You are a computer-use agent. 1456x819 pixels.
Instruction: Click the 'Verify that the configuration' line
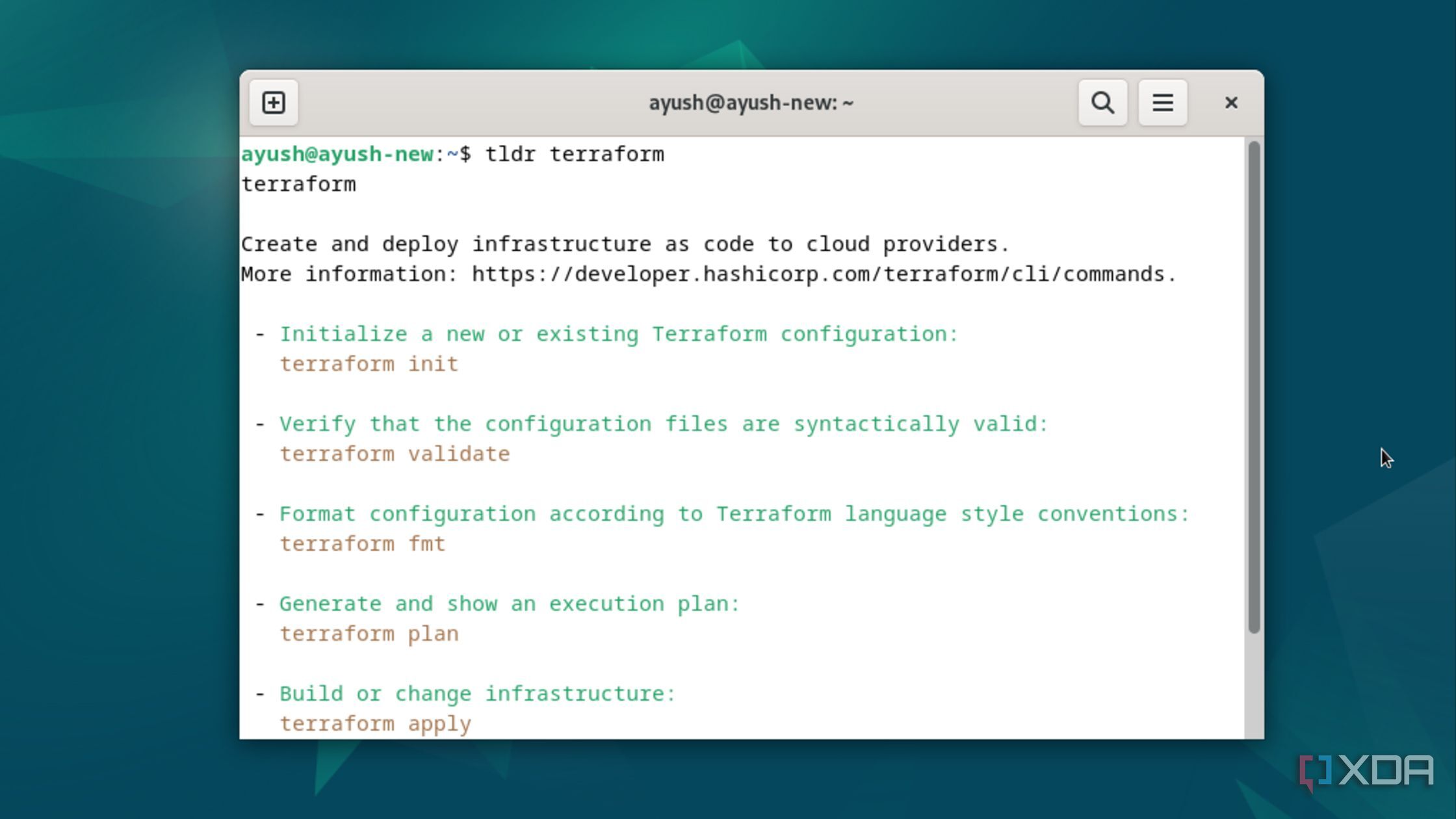tap(664, 424)
